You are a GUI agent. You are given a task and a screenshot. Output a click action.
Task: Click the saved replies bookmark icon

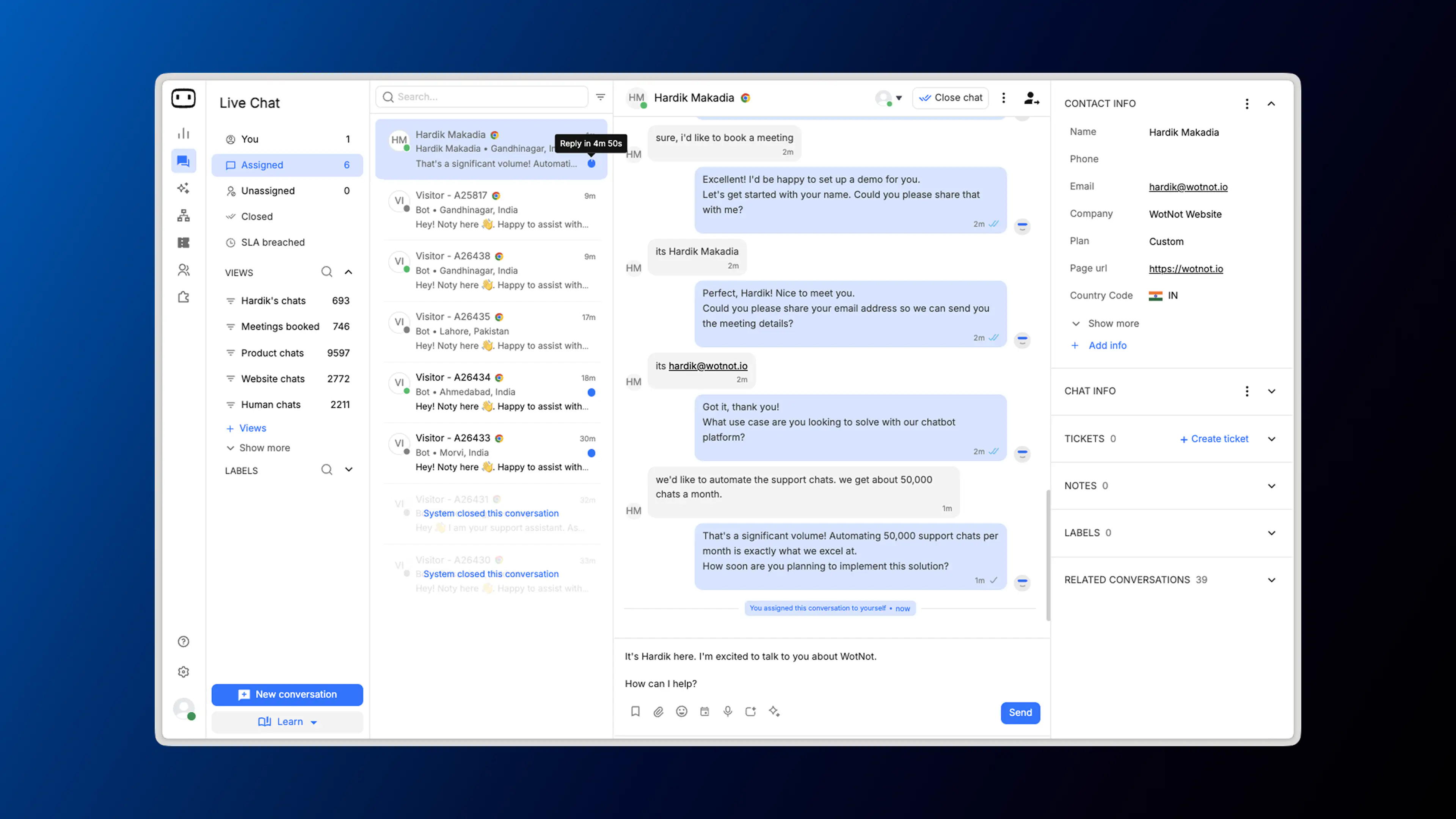(x=635, y=712)
